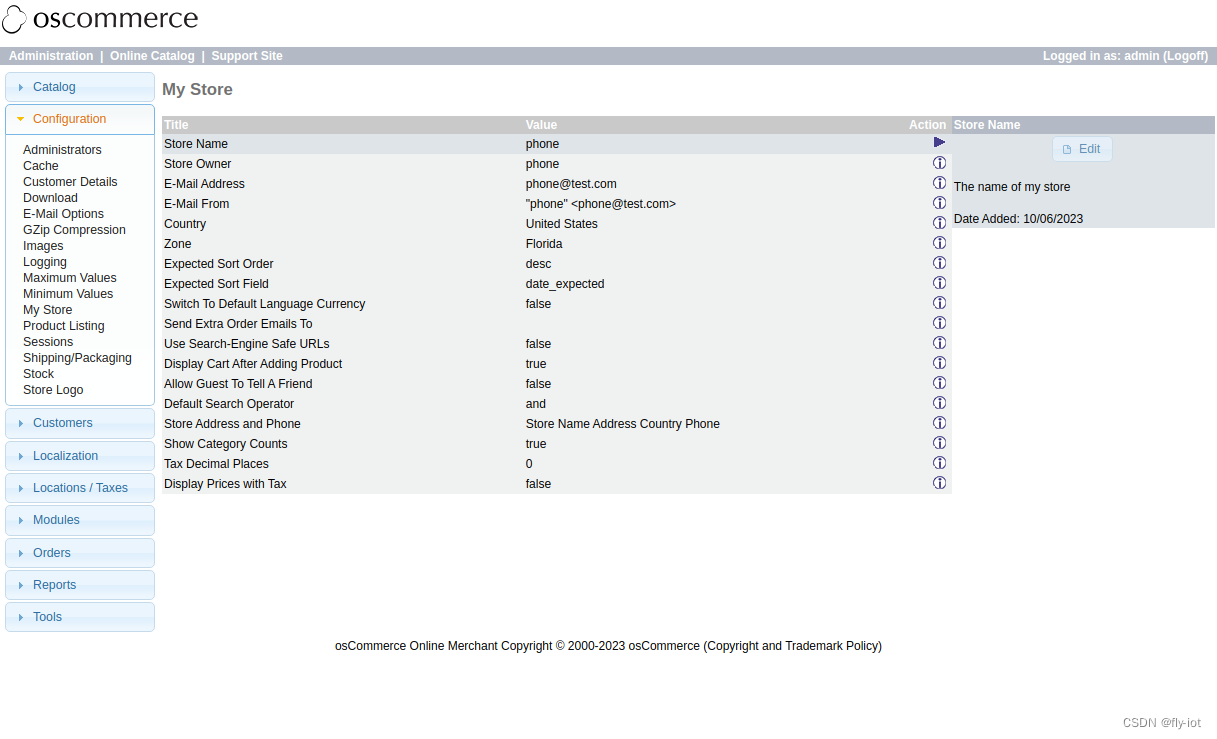Image resolution: width=1217 pixels, height=739 pixels.
Task: Click the info icon for Store Owner row
Action: pyautogui.click(x=939, y=163)
